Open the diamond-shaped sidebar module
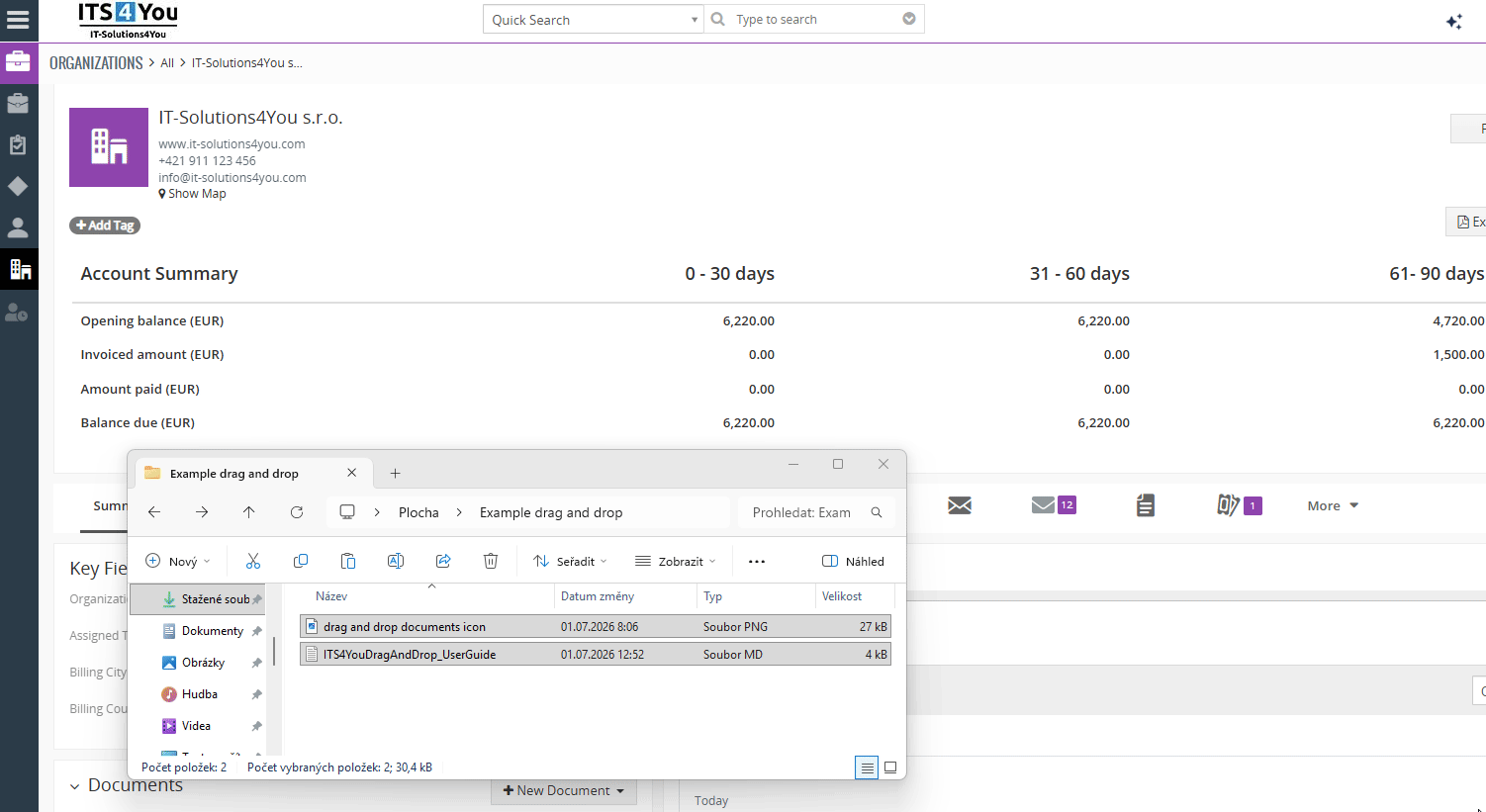Image resolution: width=1486 pixels, height=812 pixels. click(x=18, y=186)
